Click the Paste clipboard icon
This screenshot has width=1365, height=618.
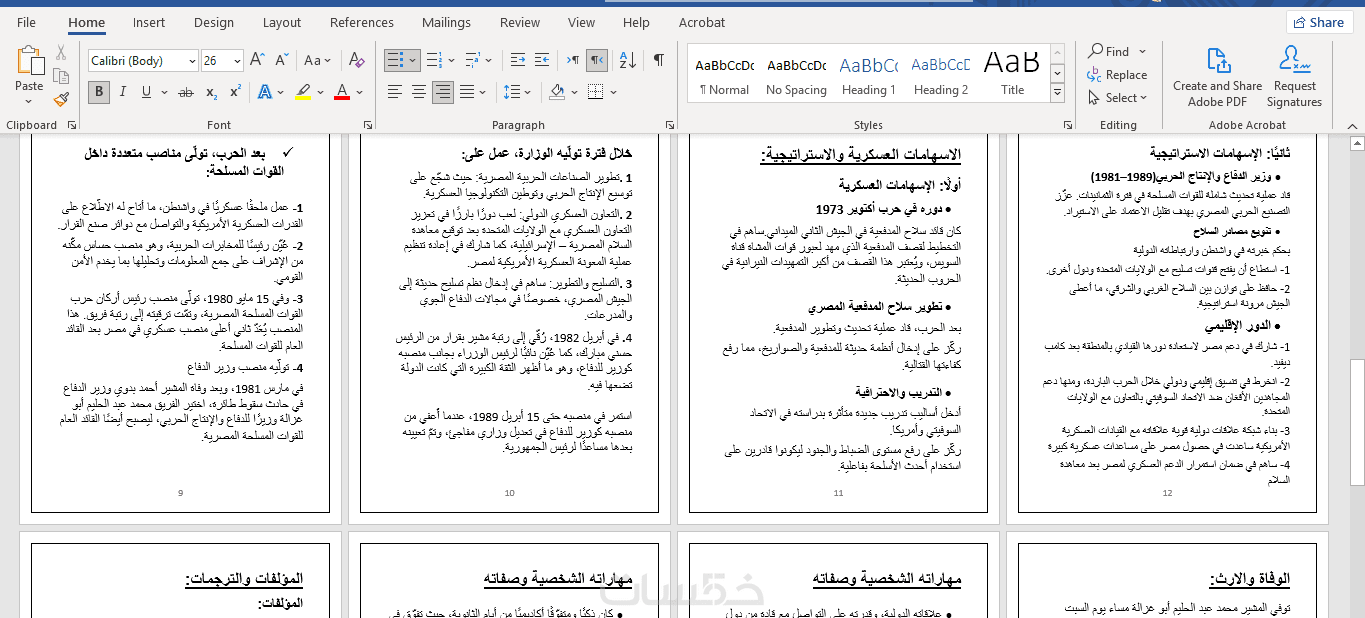coord(30,61)
